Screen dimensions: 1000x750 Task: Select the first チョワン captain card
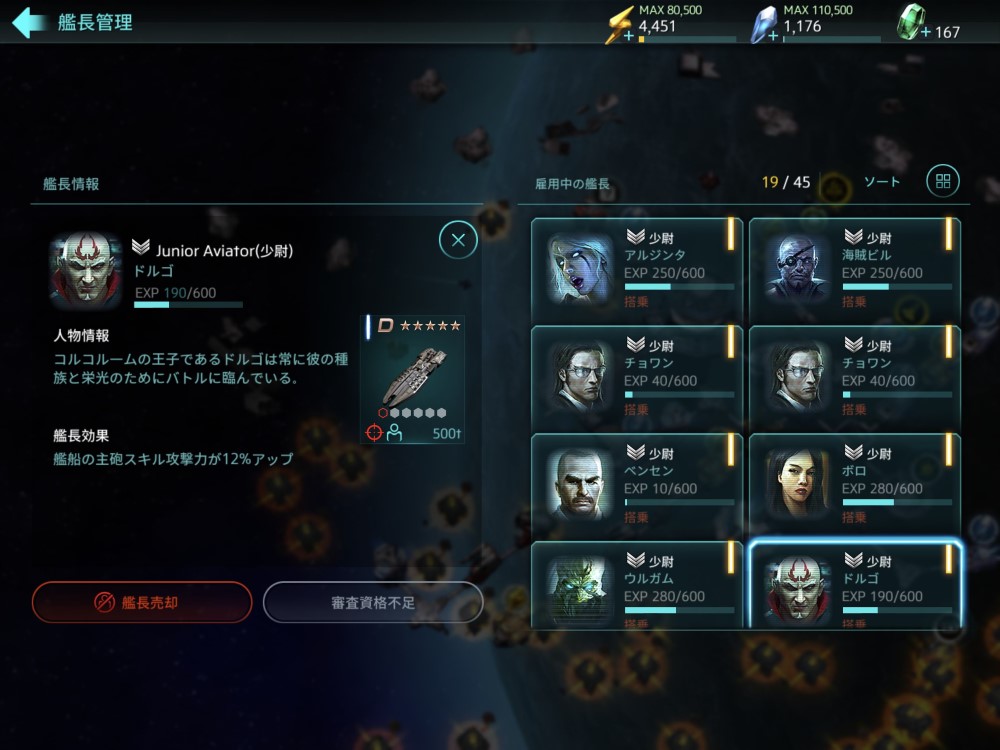[x=637, y=378]
